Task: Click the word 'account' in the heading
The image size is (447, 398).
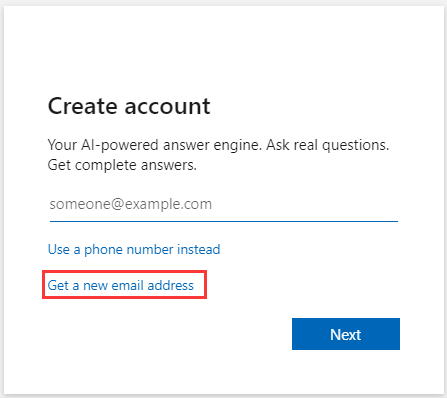Action: (x=167, y=107)
